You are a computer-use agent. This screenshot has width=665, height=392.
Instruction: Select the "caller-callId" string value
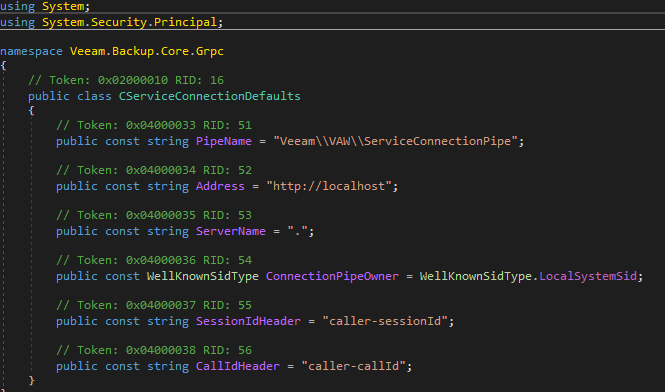click(353, 366)
